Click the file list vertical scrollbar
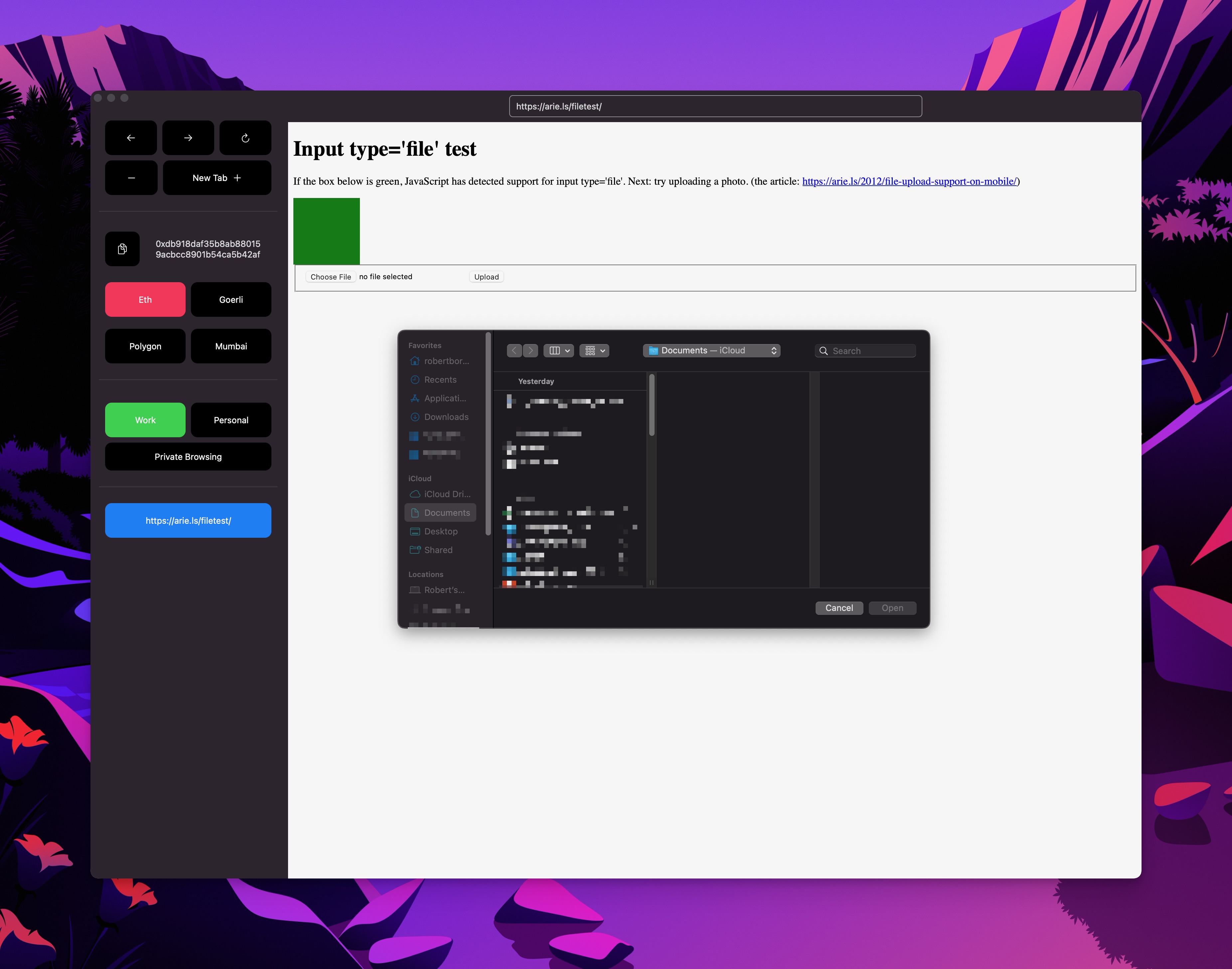This screenshot has height=969, width=1232. pos(652,406)
